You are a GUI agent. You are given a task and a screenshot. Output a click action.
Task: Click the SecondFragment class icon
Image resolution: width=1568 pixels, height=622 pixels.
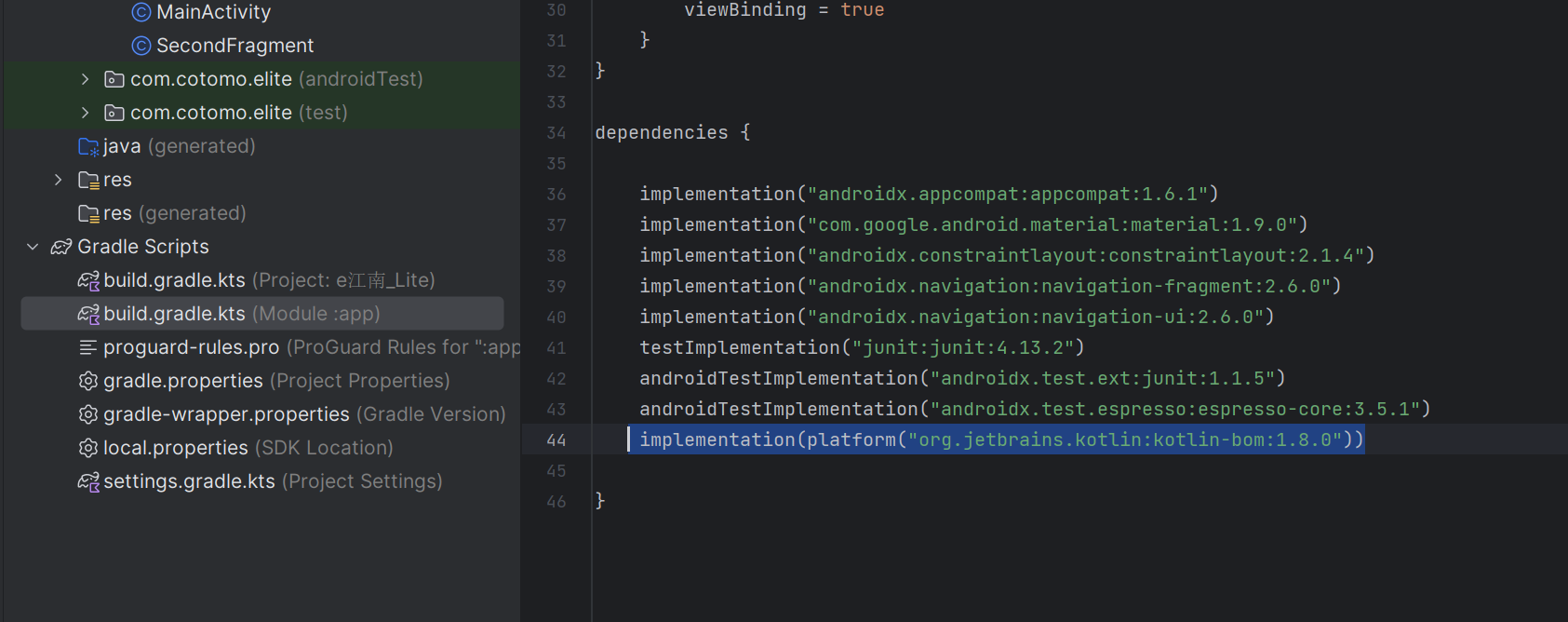pyautogui.click(x=141, y=46)
